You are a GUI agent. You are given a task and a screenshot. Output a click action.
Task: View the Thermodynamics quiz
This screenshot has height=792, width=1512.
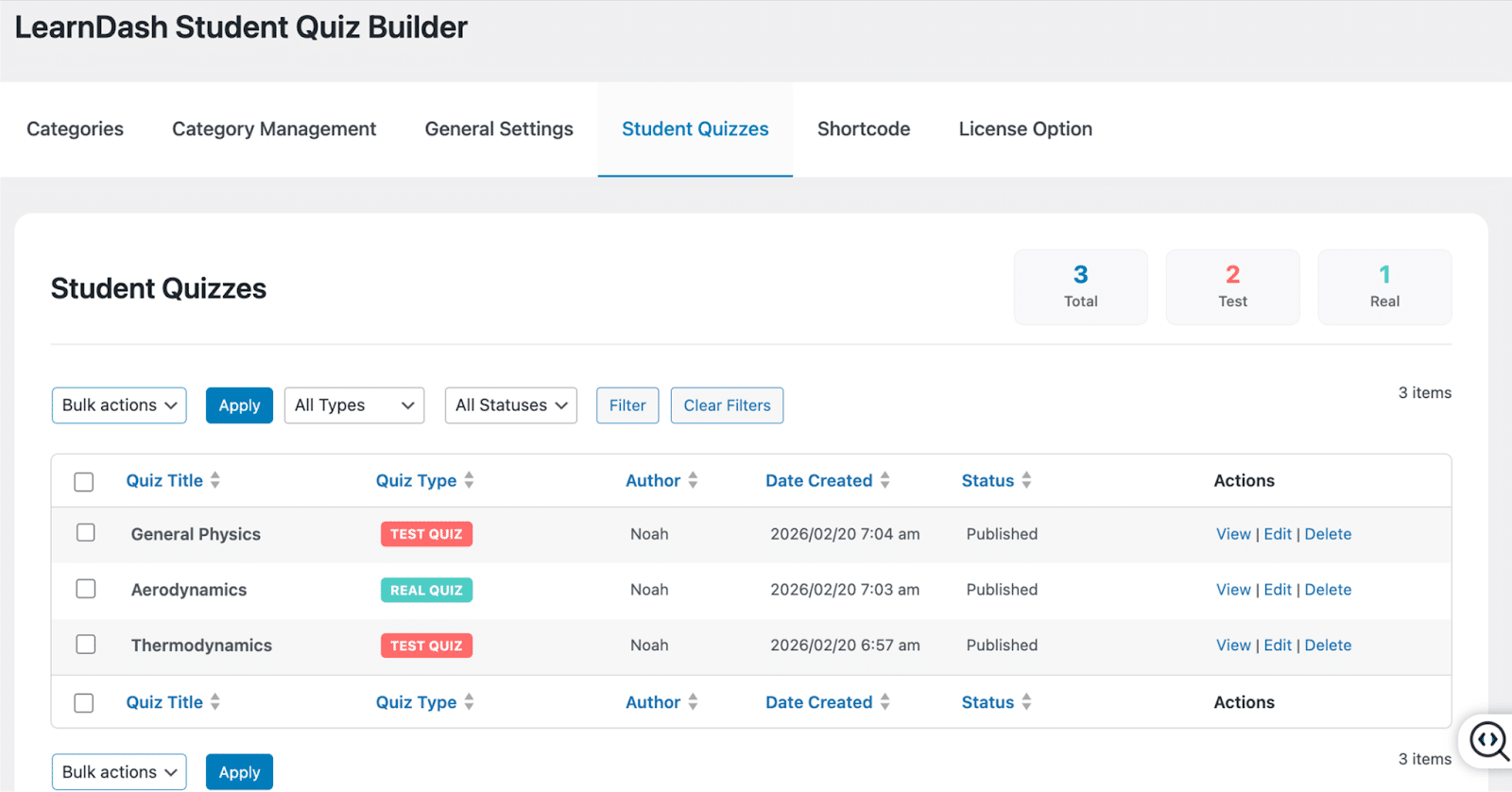[x=1233, y=646]
